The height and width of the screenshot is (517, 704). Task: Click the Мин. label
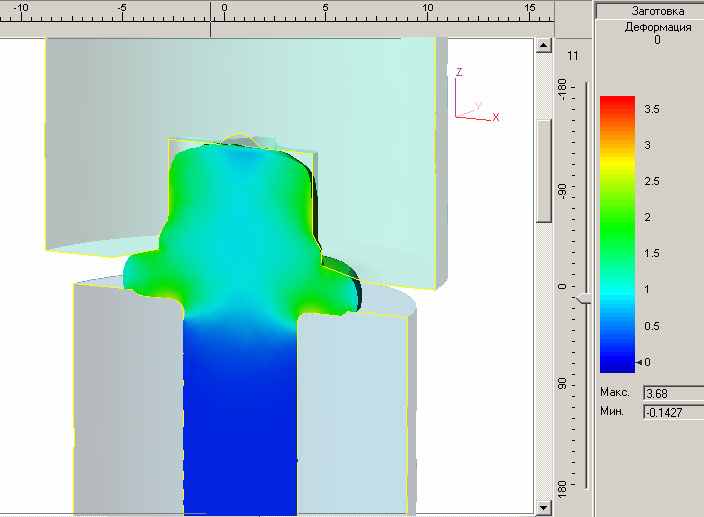coord(612,411)
